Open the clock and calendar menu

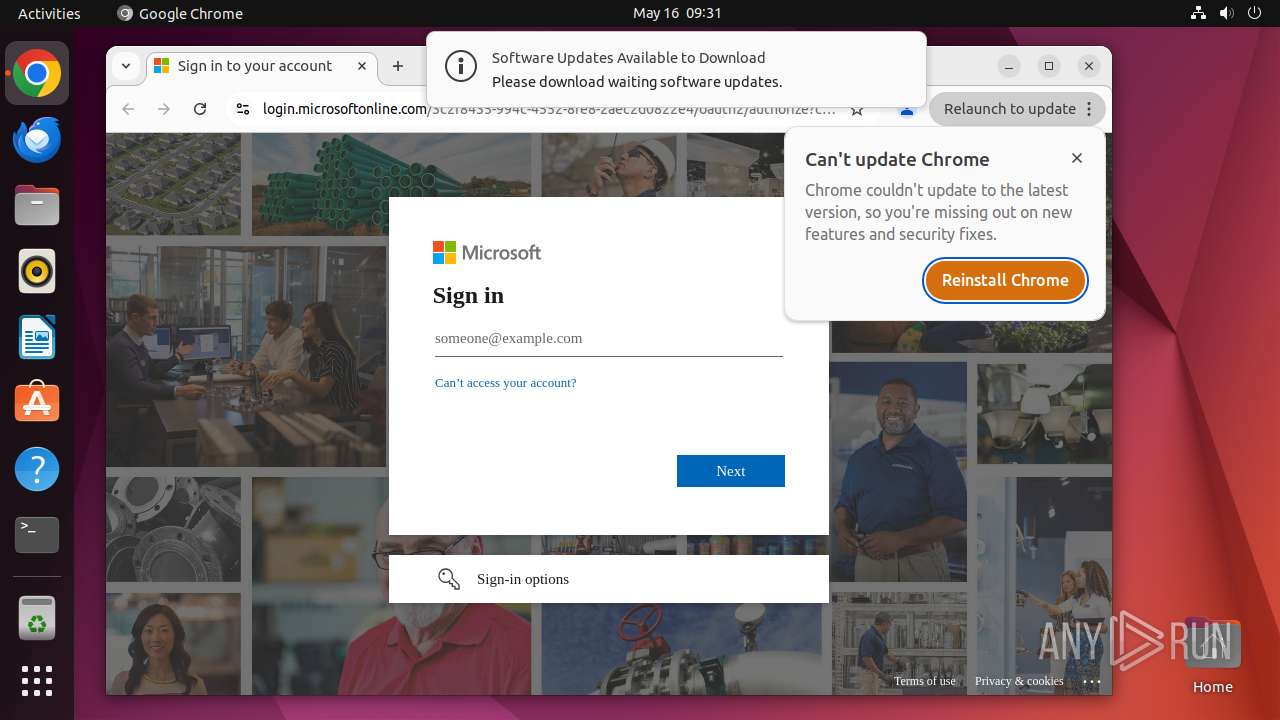point(677,13)
